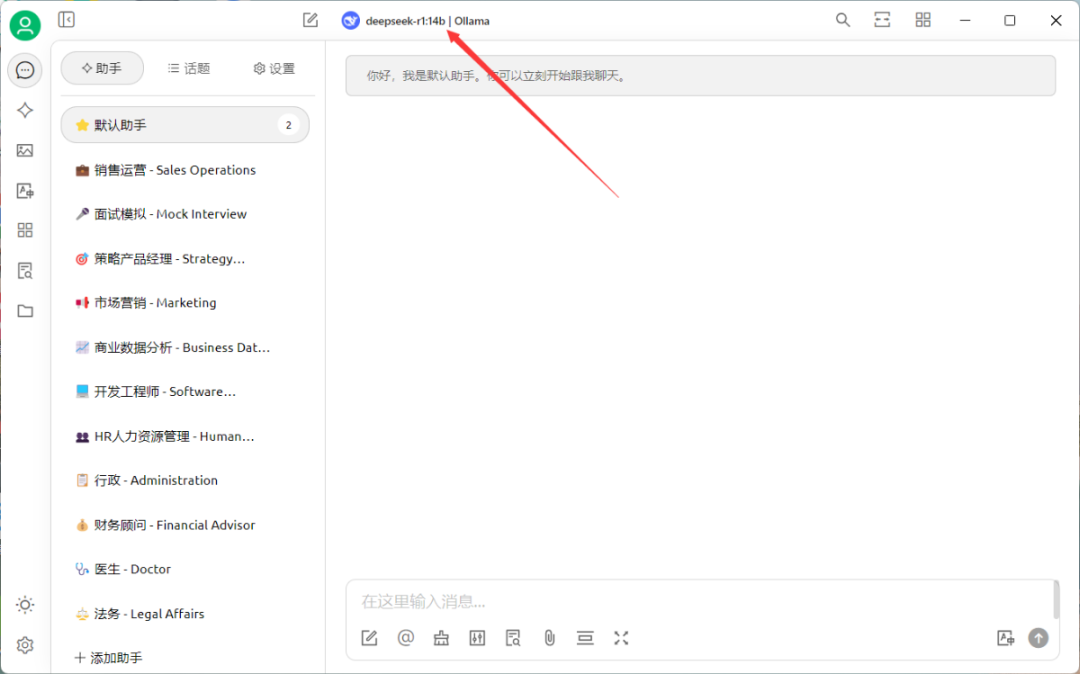Click the paperclip attachment icon
This screenshot has width=1080, height=674.
(x=549, y=638)
